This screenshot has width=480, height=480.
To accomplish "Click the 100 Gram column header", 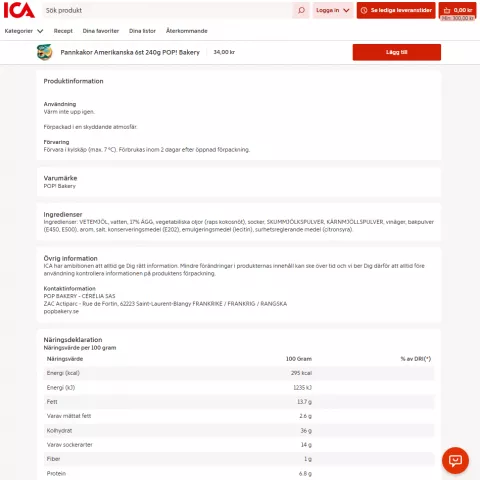I will [299, 359].
